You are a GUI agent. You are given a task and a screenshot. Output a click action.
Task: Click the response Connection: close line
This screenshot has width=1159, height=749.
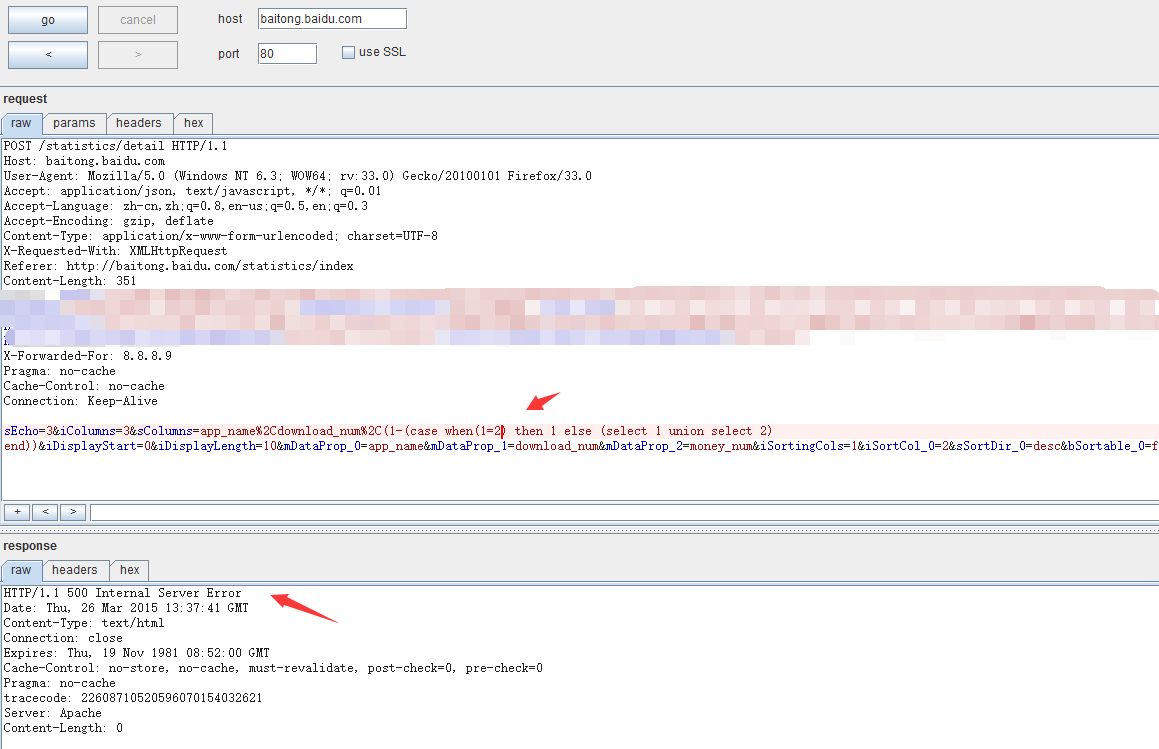pyautogui.click(x=64, y=638)
